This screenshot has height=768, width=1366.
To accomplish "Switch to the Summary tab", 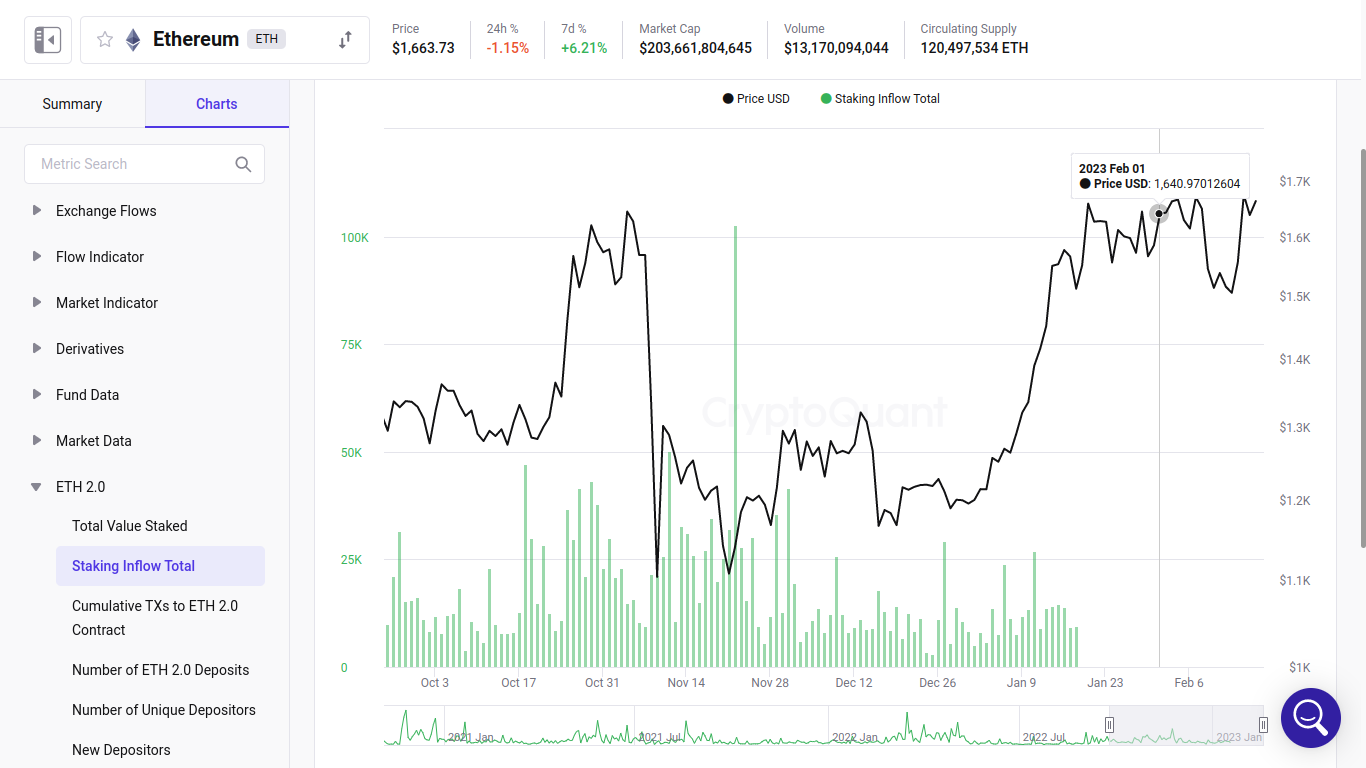I will coord(72,104).
